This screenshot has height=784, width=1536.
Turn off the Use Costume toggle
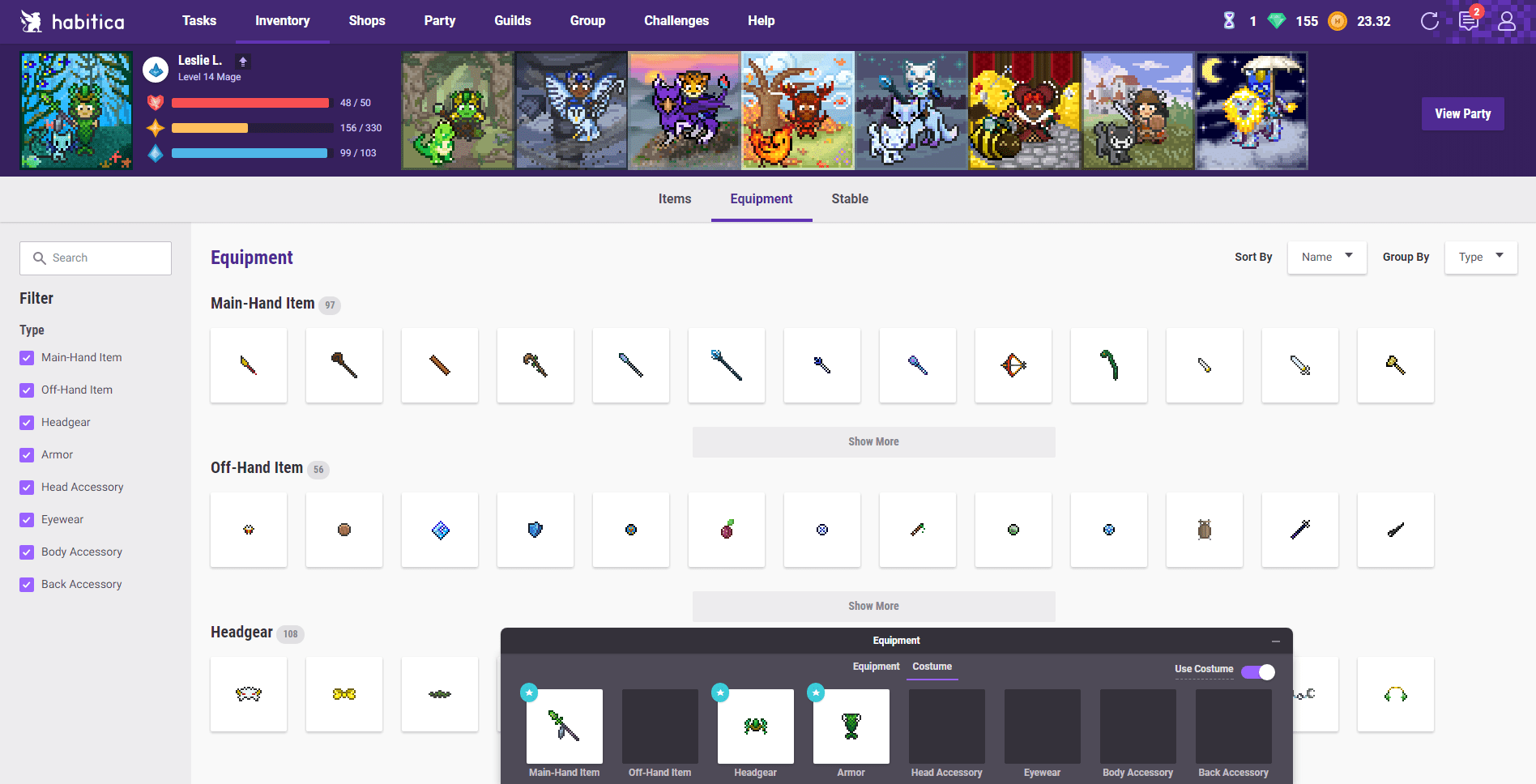[1258, 672]
